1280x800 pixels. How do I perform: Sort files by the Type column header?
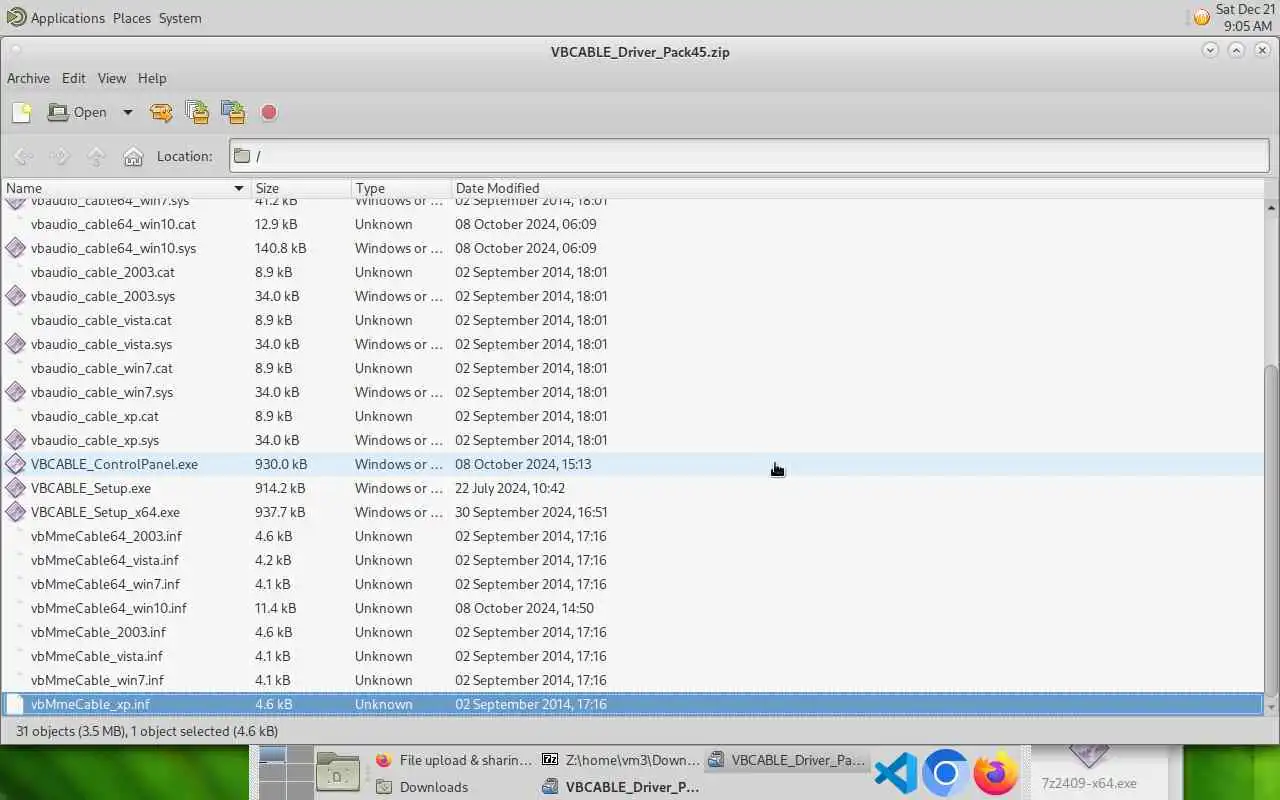point(401,188)
